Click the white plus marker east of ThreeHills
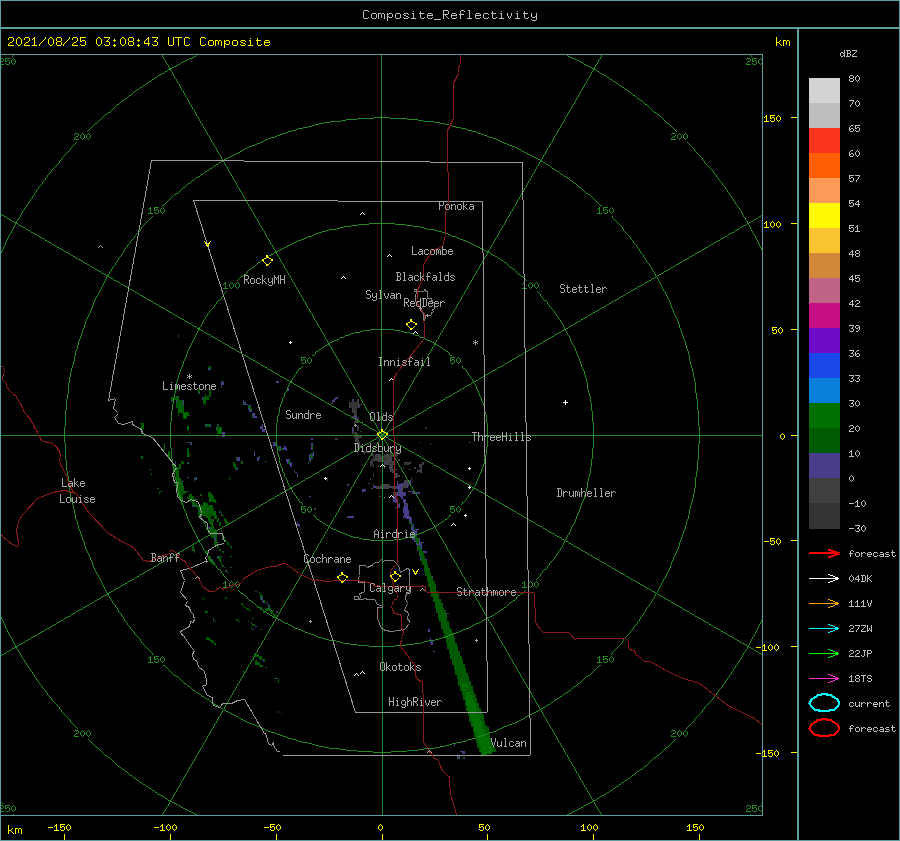The width and height of the screenshot is (900, 841). (x=565, y=402)
